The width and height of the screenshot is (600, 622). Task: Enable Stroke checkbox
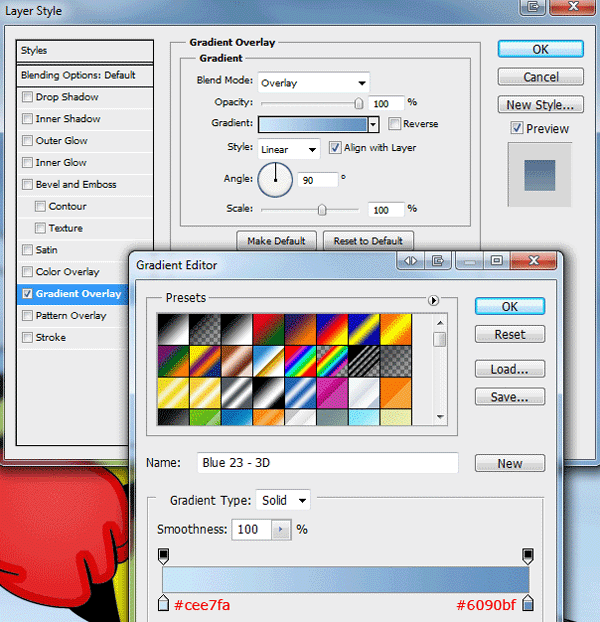coord(27,338)
